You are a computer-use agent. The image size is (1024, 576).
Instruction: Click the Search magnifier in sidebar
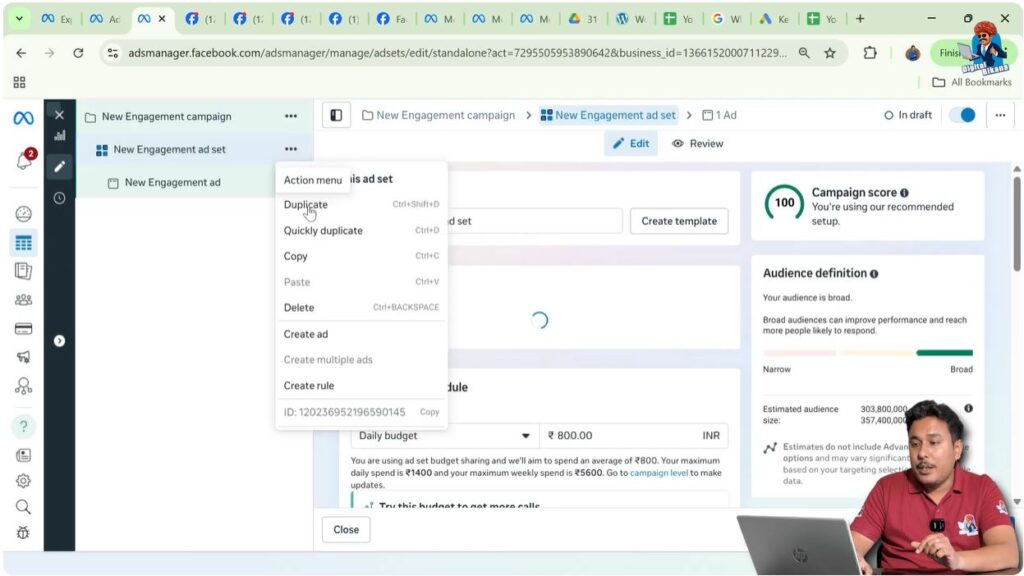click(x=24, y=507)
